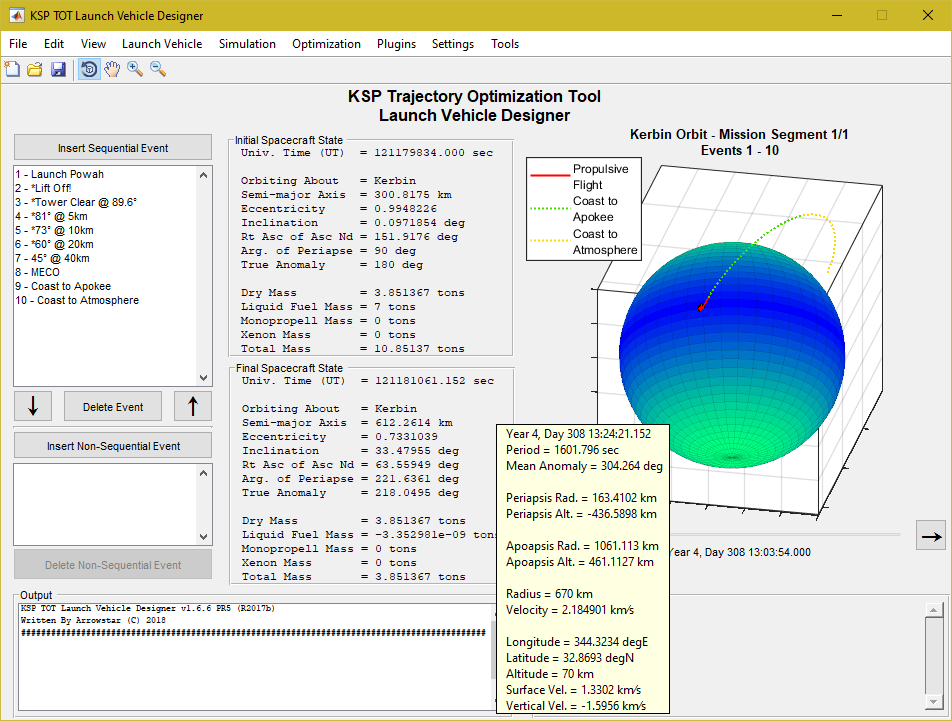Image resolution: width=952 pixels, height=721 pixels.
Task: Click the Output text area
Action: click(255, 657)
